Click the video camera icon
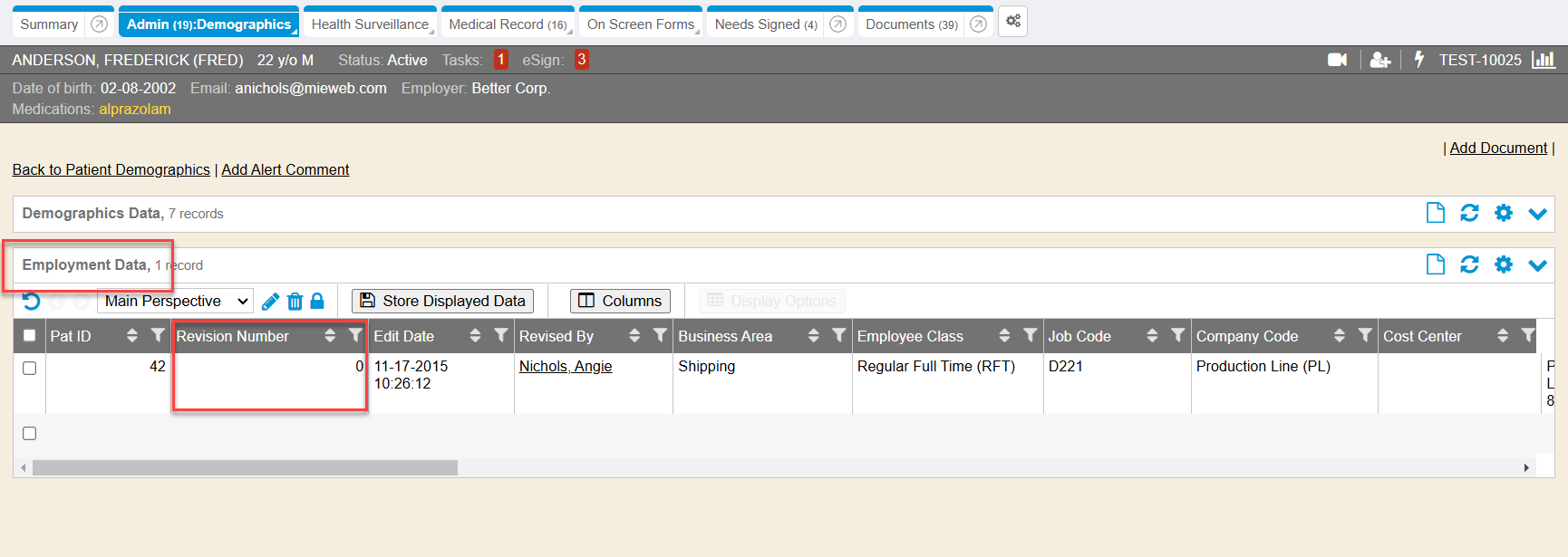This screenshot has width=1568, height=557. pos(1337,60)
